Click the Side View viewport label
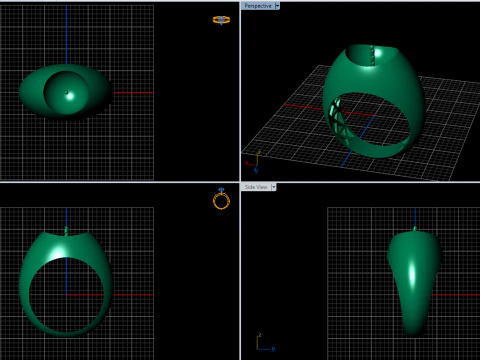480x360 pixels. tap(256, 187)
